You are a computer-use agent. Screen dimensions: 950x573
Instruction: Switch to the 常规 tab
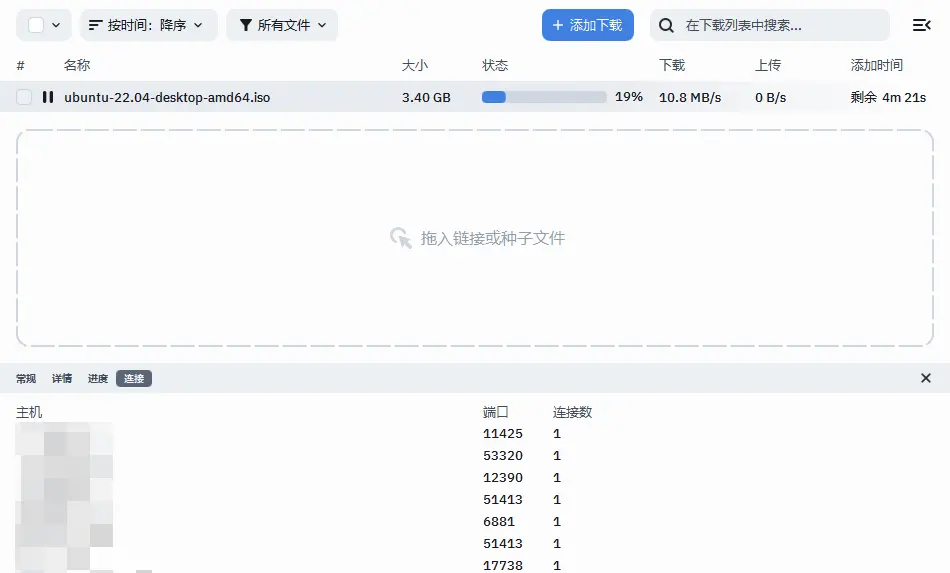click(x=26, y=379)
